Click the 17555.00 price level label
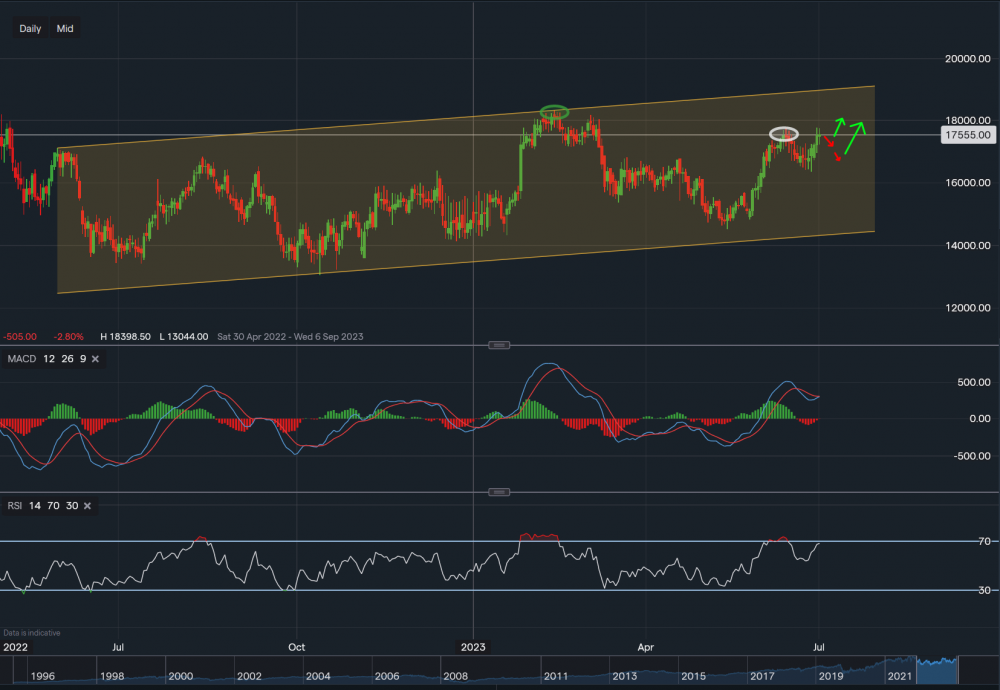 pos(967,134)
